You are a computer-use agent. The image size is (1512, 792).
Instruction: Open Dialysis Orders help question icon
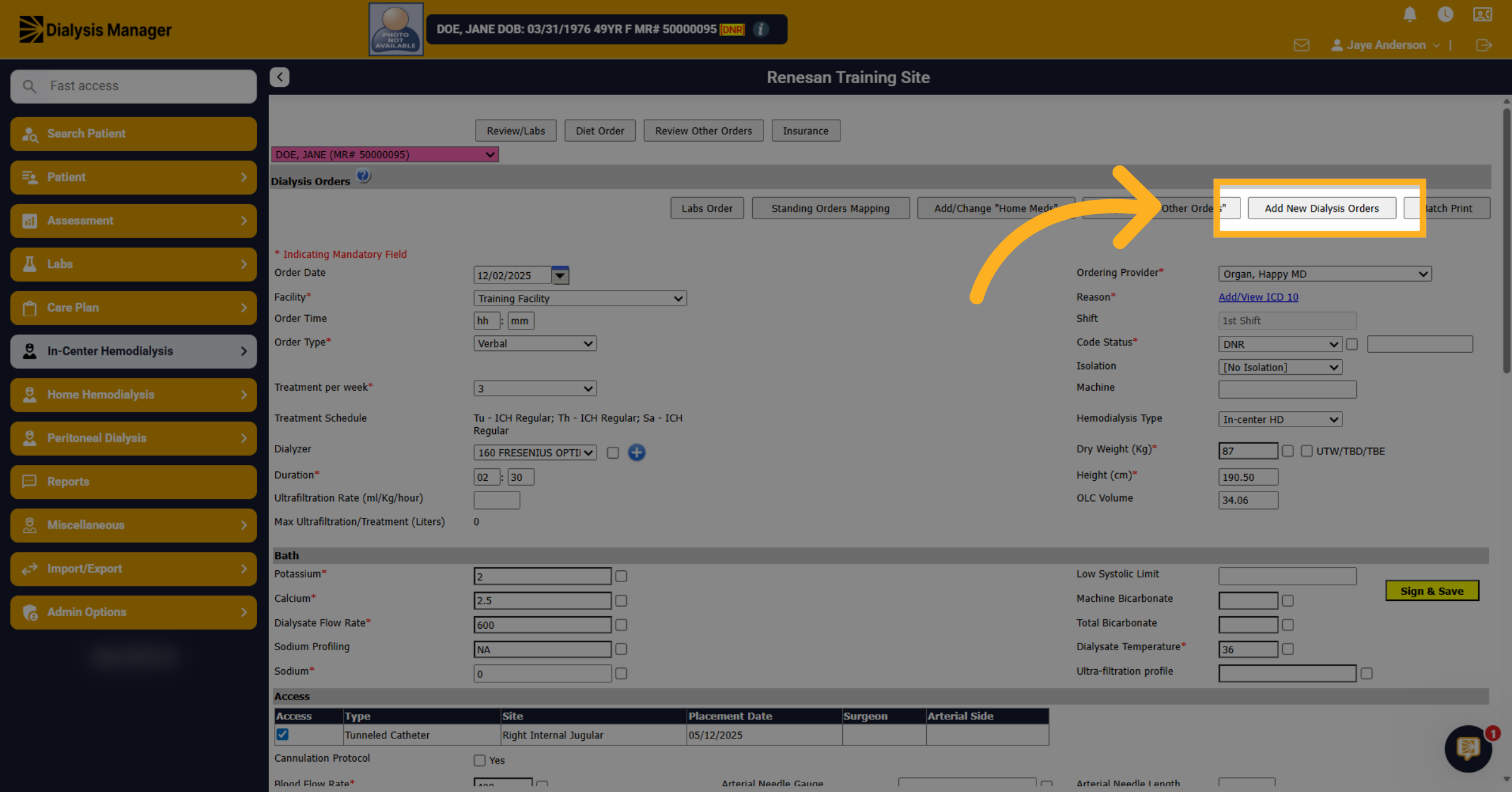pos(364,176)
